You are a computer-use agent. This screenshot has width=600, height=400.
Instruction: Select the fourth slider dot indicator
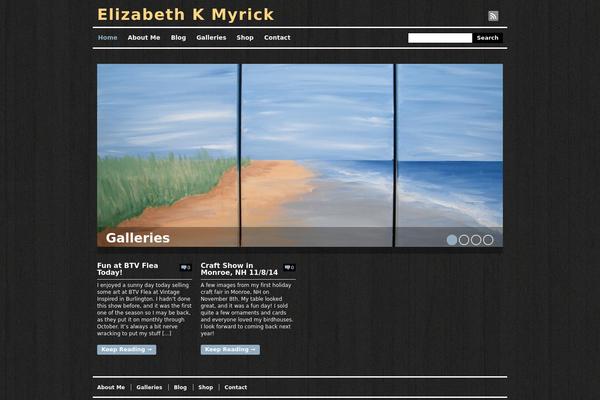488,240
